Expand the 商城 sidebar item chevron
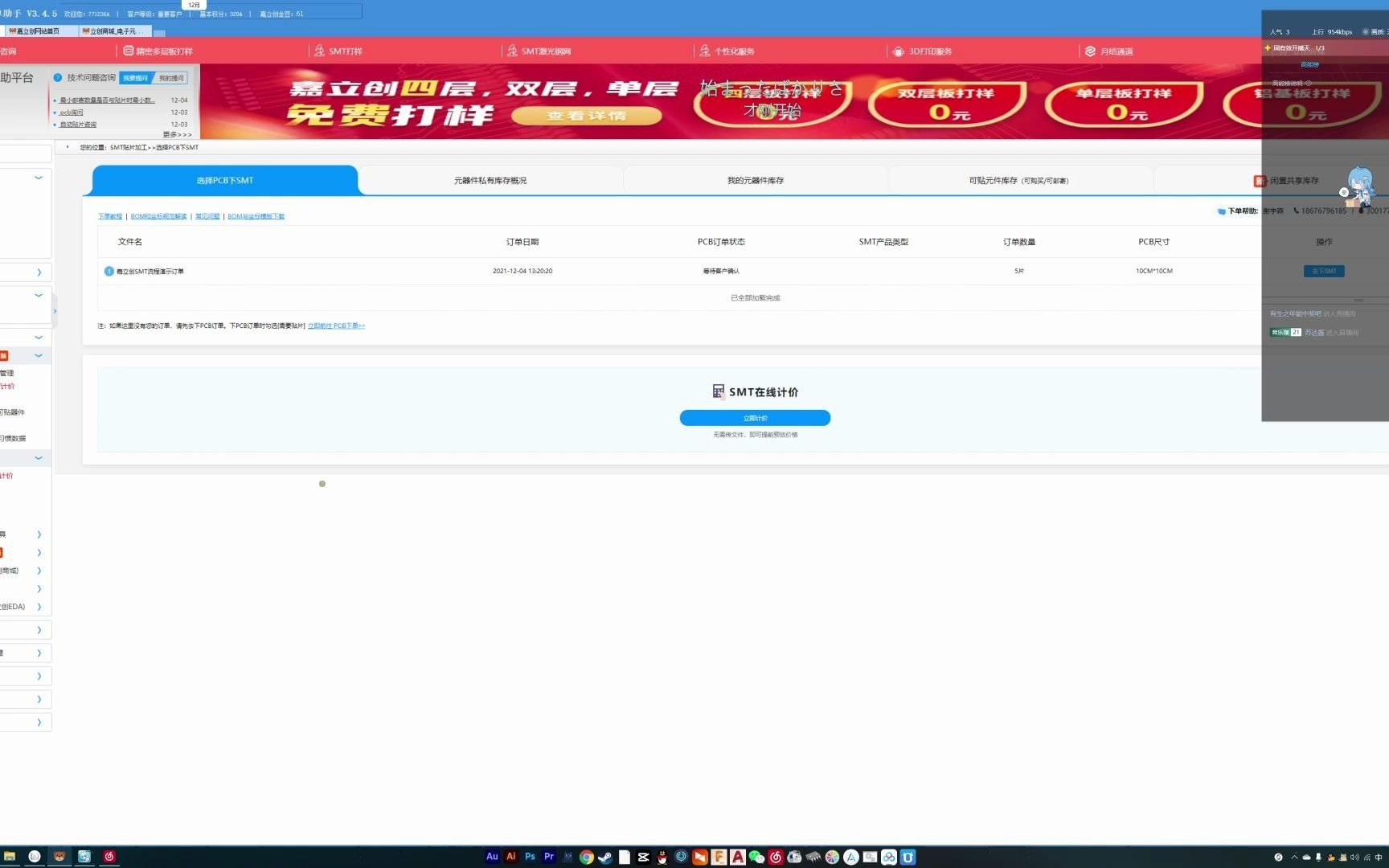The height and width of the screenshot is (868, 1389). (x=39, y=571)
